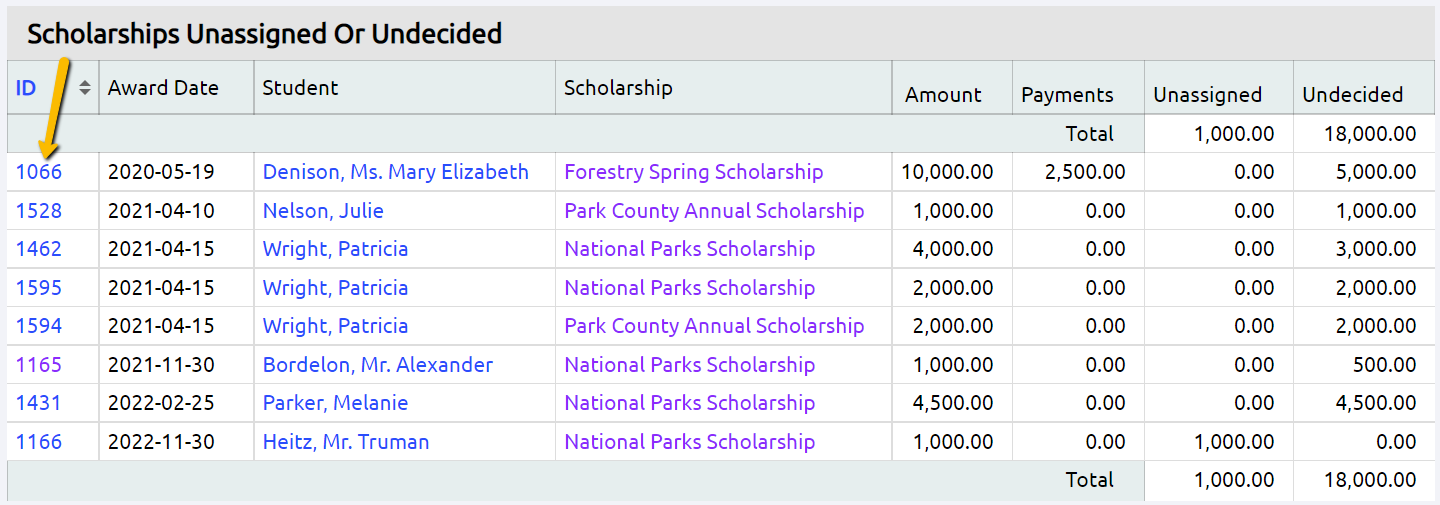Open scholarship record 1462
The image size is (1440, 505).
coord(39,249)
